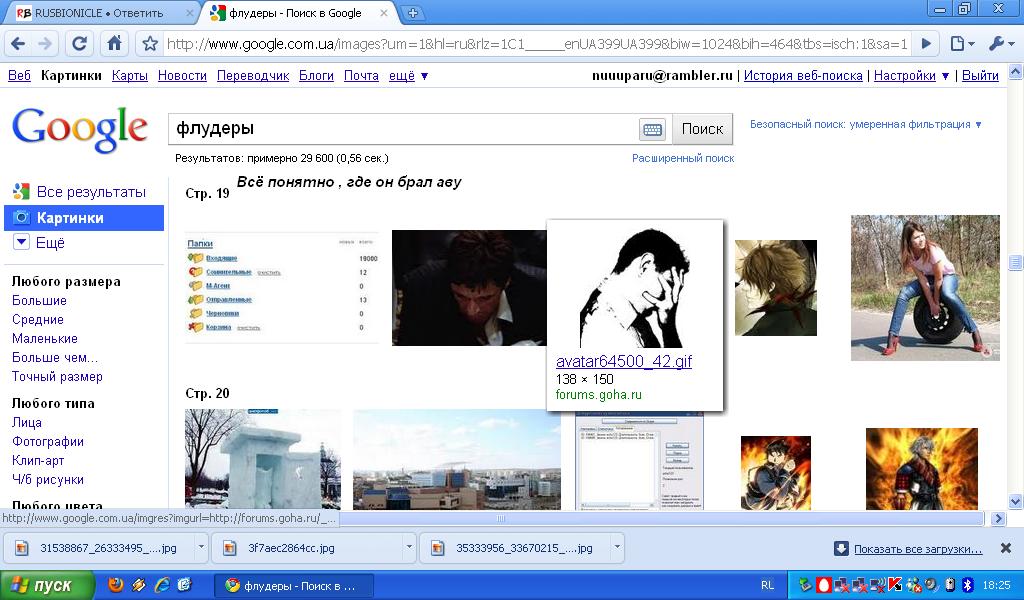Filter by Ч/б рисунки type

(x=48, y=479)
